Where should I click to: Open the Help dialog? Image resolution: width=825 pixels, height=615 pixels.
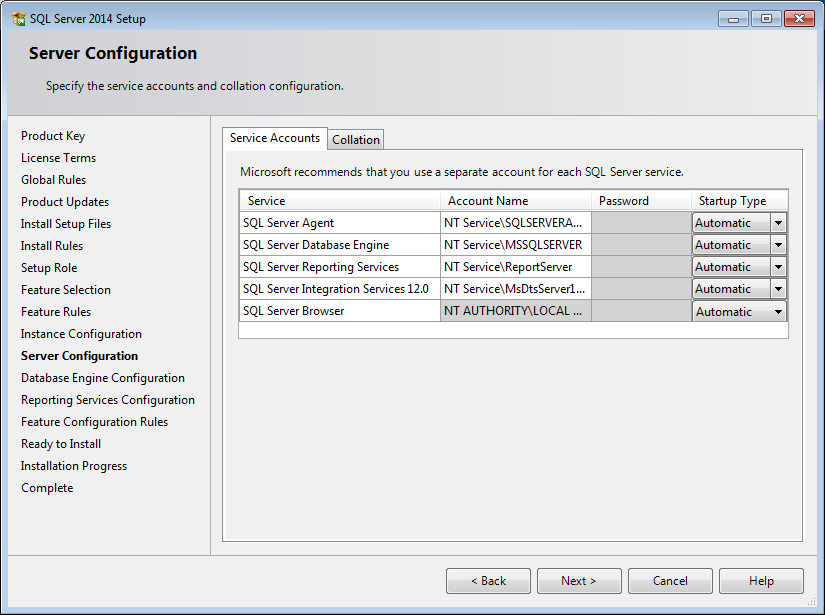[761, 581]
